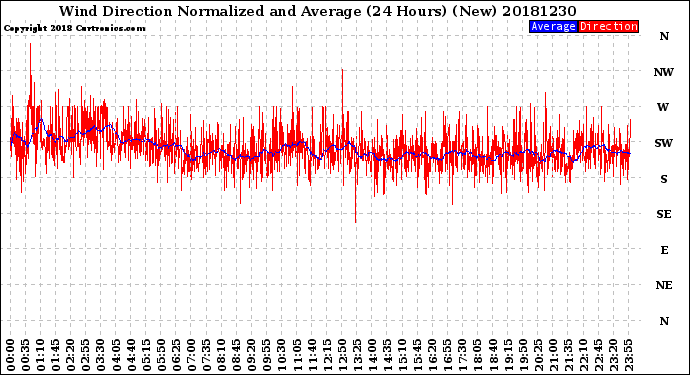Click the 15:10 time axis label
This screenshot has width=690, height=375.
point(403,355)
